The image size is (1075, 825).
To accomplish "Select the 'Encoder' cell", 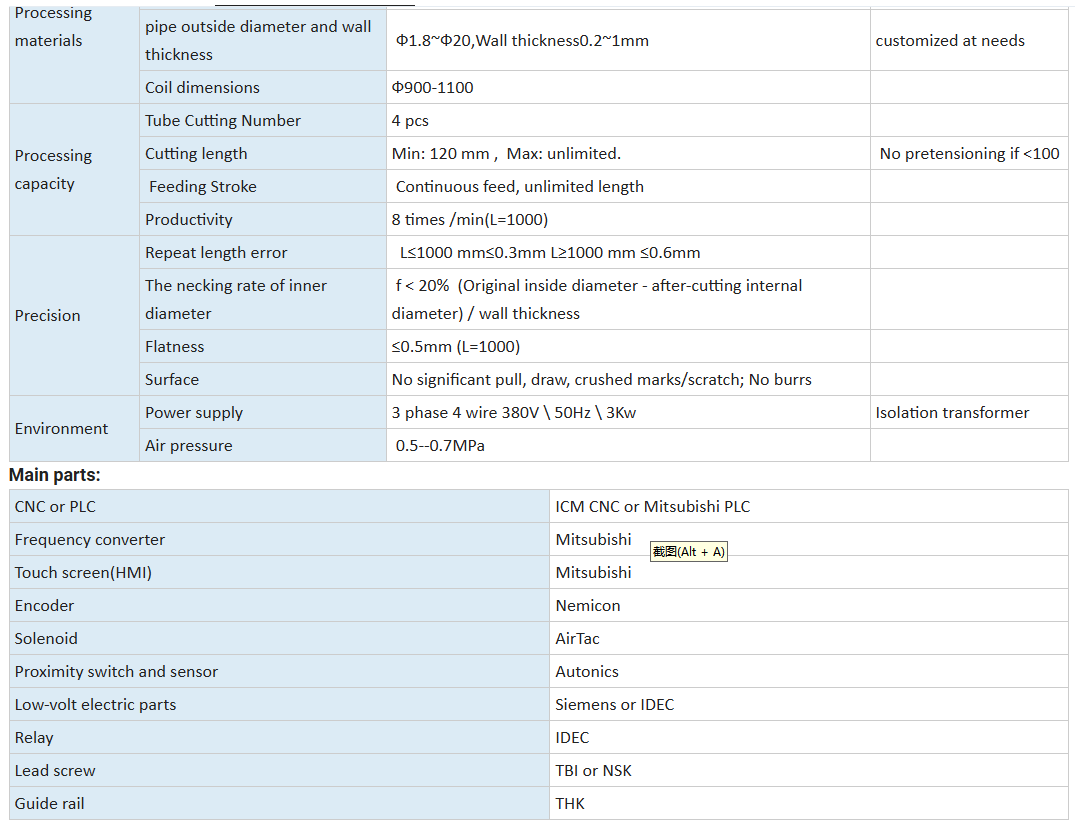I will (x=279, y=606).
